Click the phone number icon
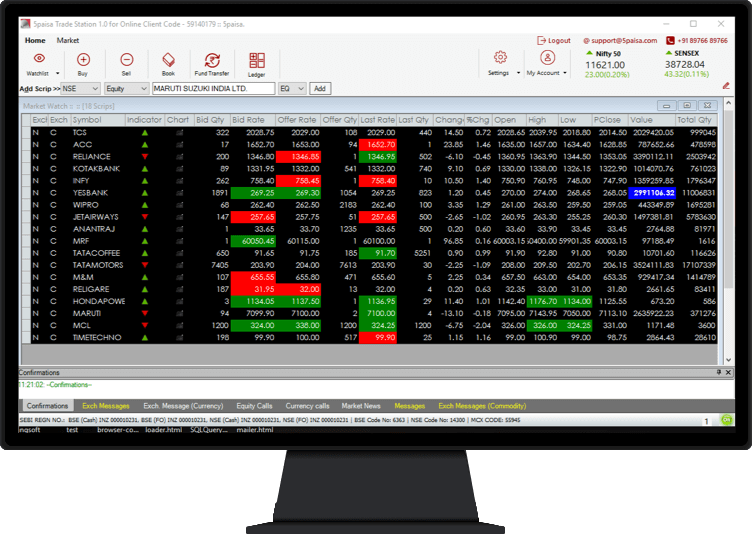752x534 pixels. [670, 41]
